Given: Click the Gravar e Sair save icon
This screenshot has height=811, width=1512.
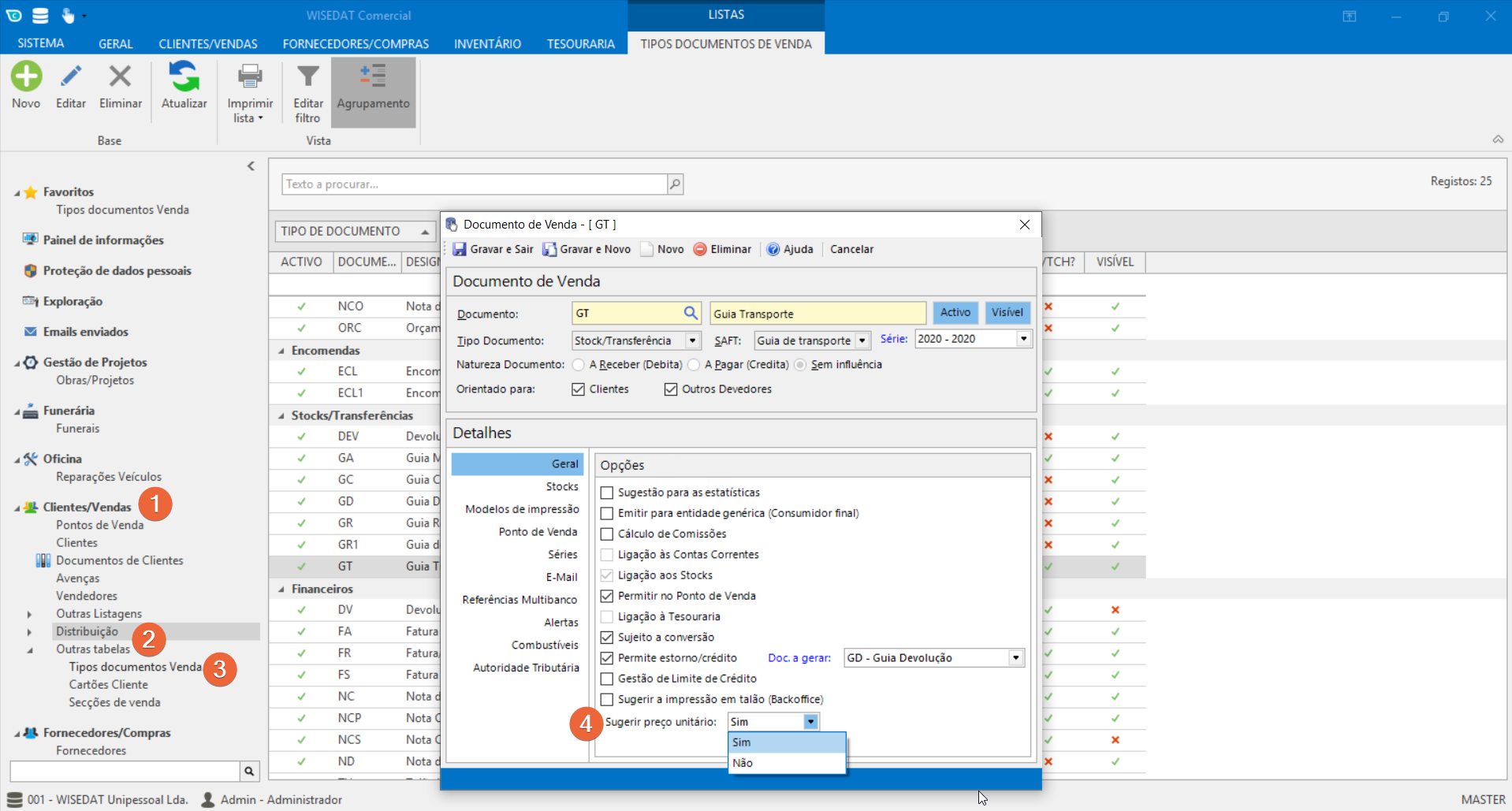Looking at the screenshot, I should (460, 250).
